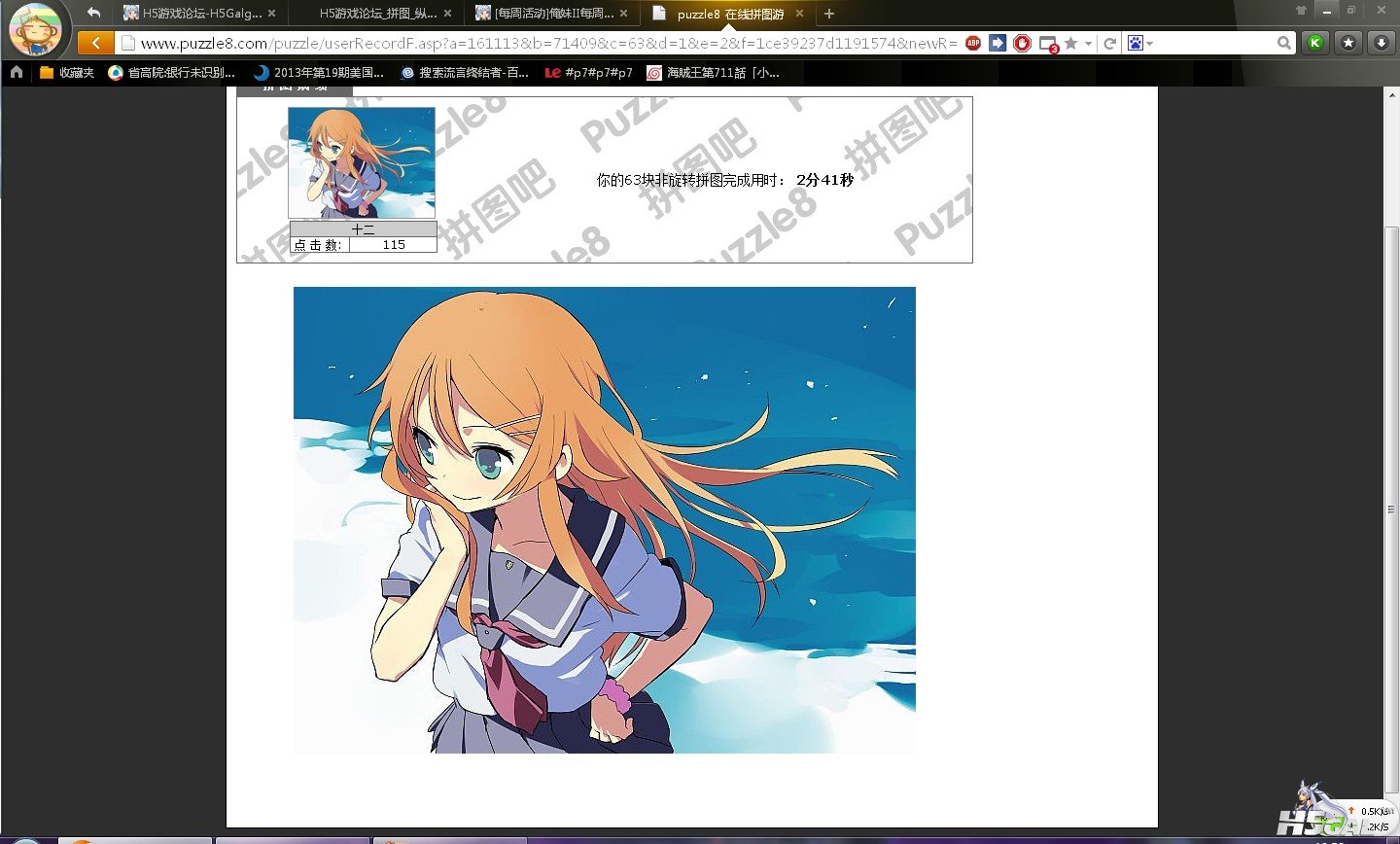Open the downloads arrow button

pos(1382,43)
